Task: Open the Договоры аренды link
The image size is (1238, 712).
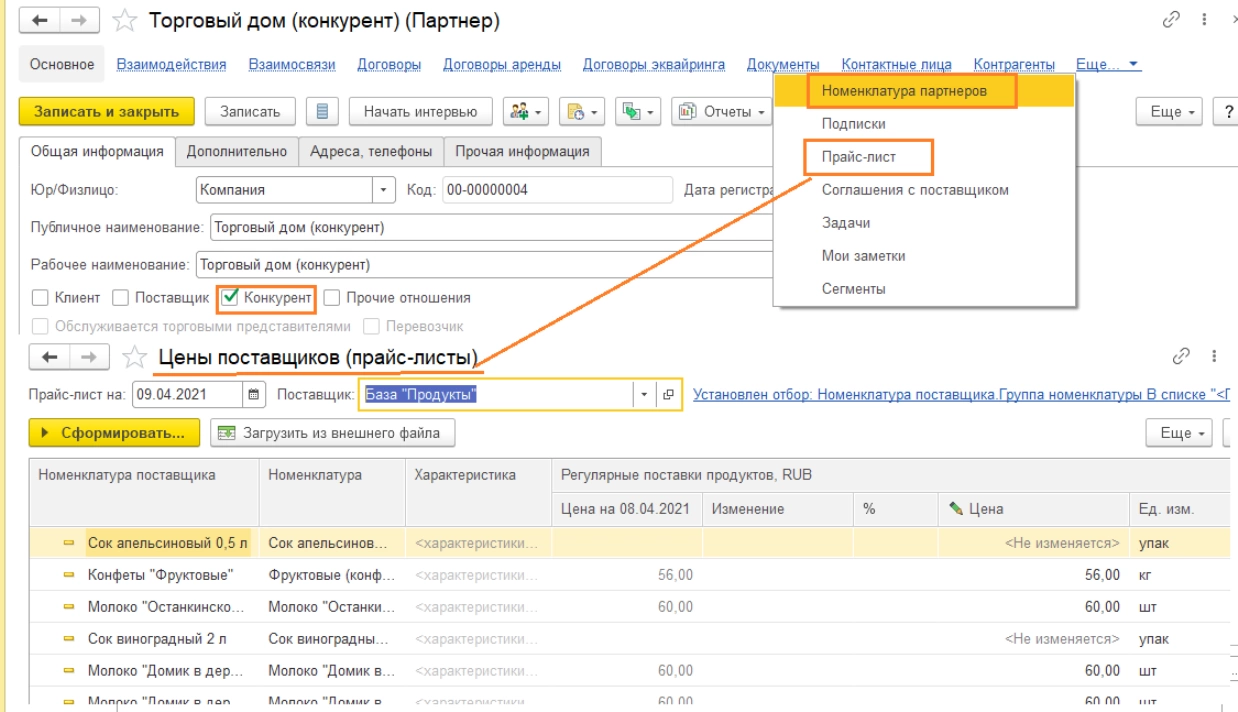Action: (501, 65)
